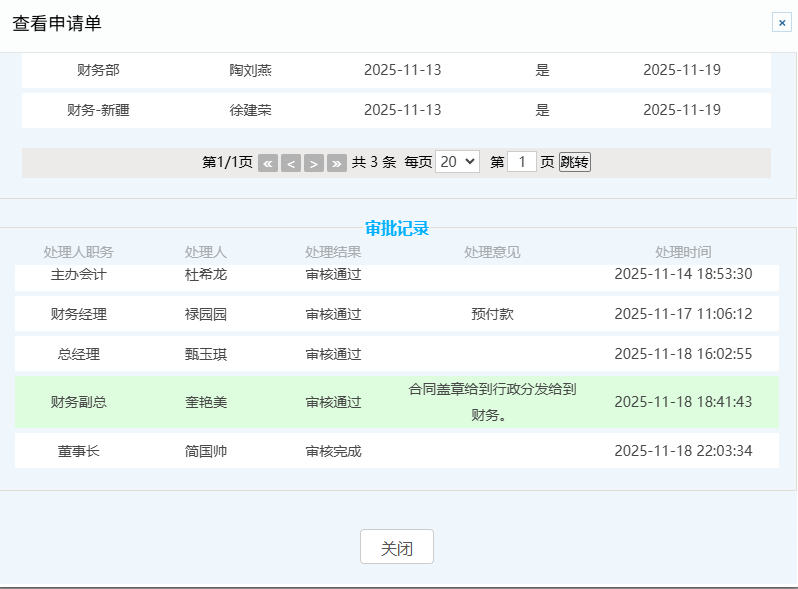Click the highlighted 财务副总 奎艳美 row
The width and height of the screenshot is (798, 589).
396,402
